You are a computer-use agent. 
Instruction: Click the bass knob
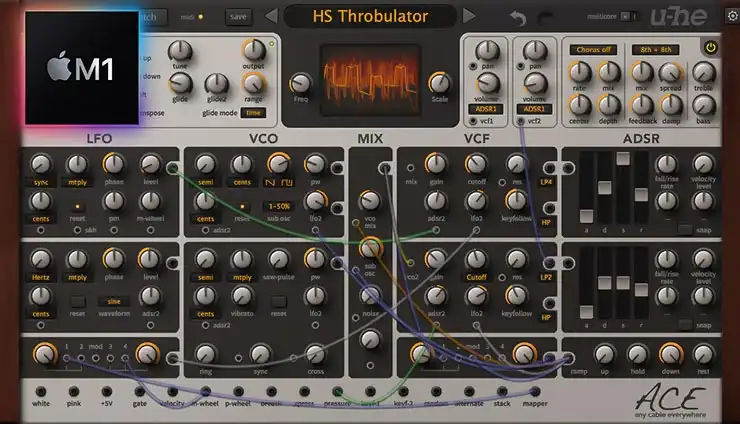tap(703, 106)
